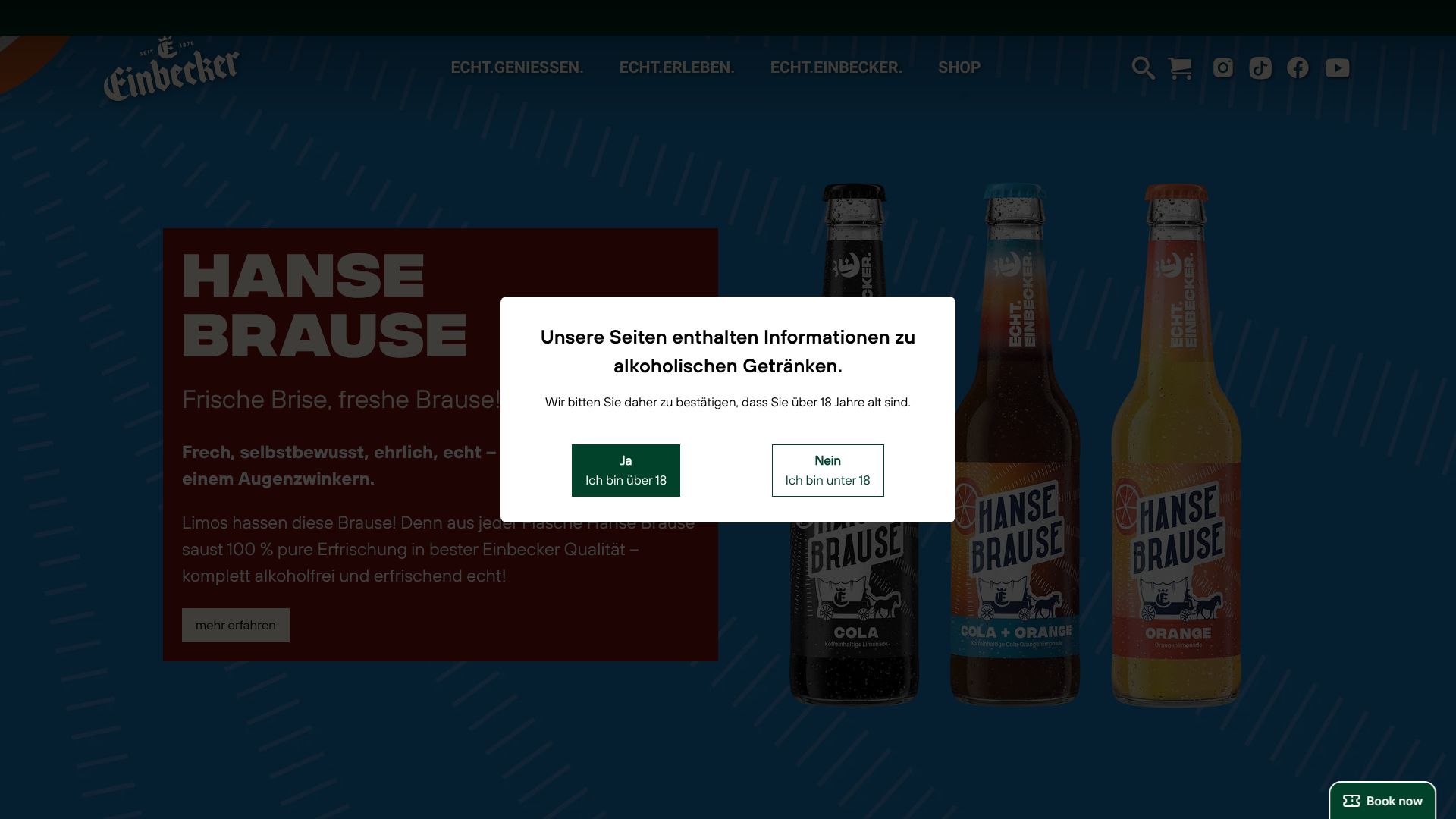Click the mehr erfahren button

click(x=235, y=625)
